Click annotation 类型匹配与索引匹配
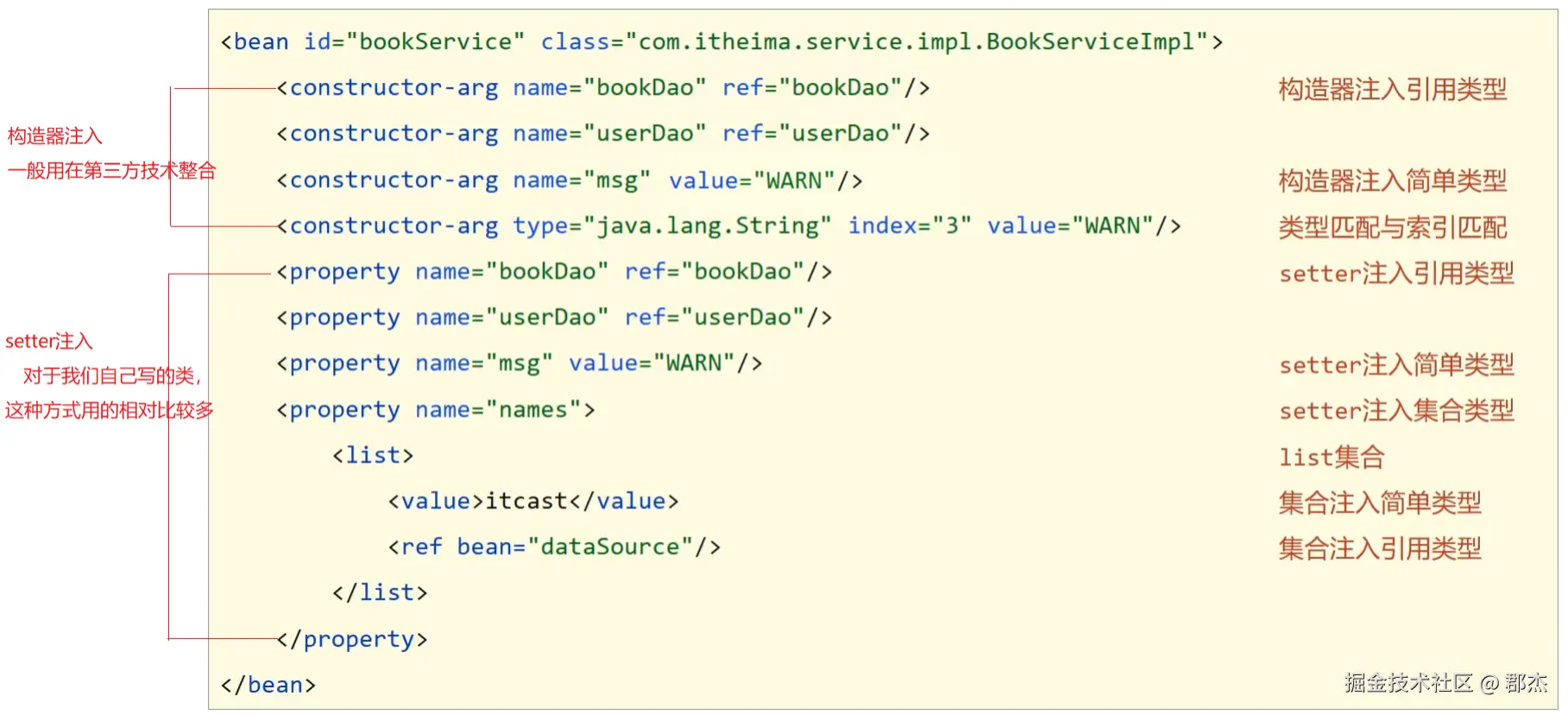Image resolution: width=1568 pixels, height=715 pixels. 1392,227
